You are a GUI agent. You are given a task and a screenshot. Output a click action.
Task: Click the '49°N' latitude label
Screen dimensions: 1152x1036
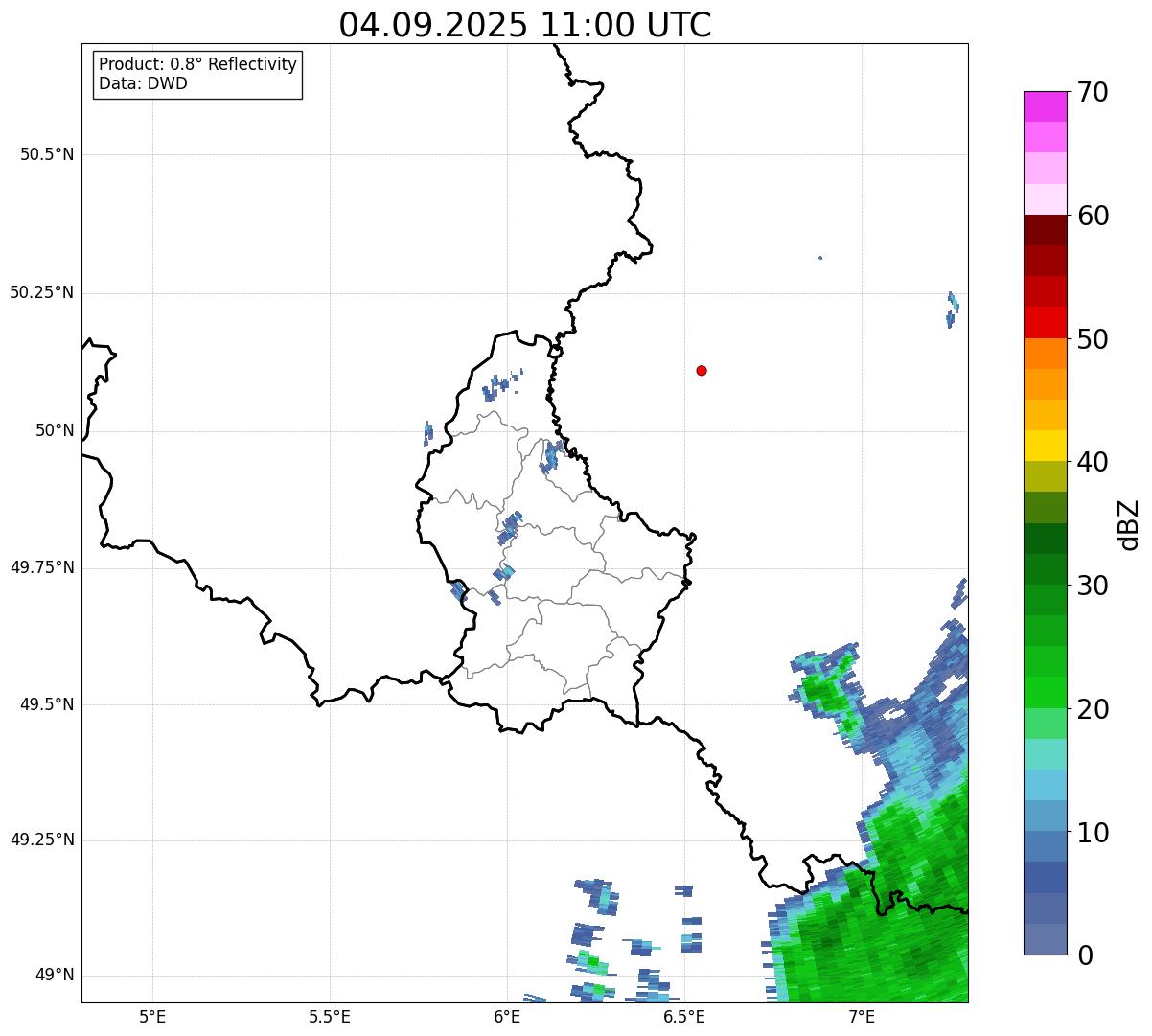pos(55,975)
